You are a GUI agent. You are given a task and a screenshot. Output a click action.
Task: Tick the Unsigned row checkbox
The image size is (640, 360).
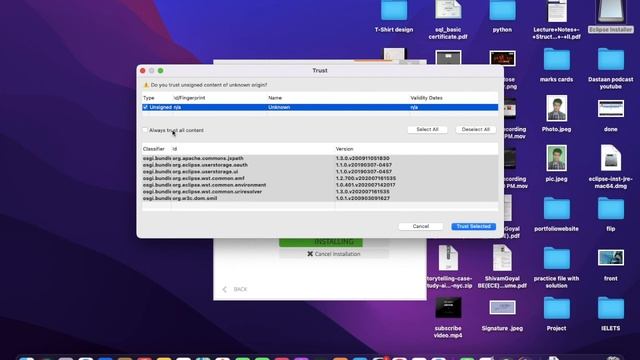[145, 107]
